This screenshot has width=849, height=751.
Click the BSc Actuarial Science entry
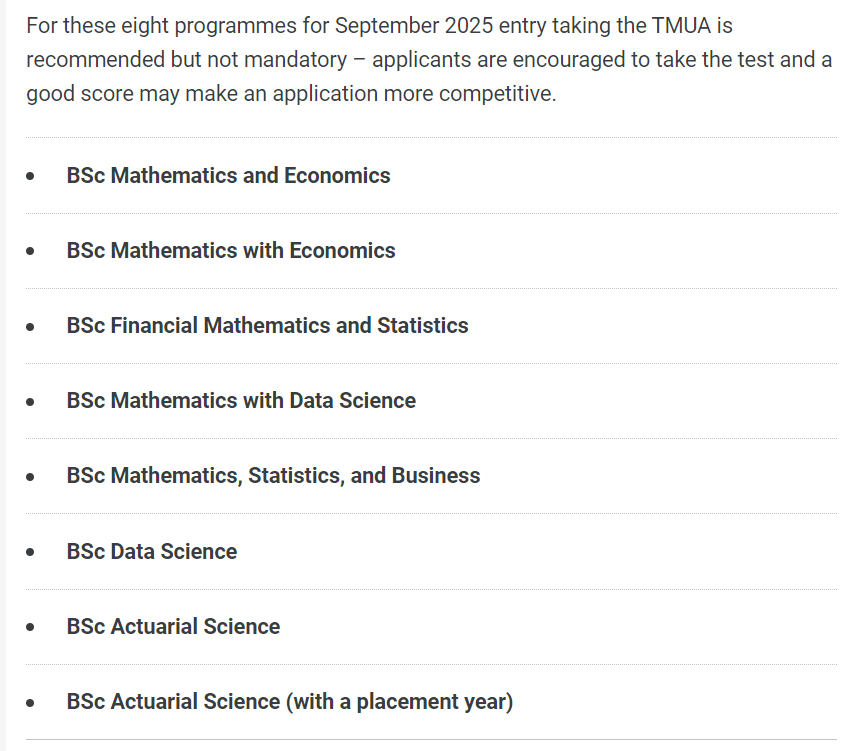coord(173,627)
